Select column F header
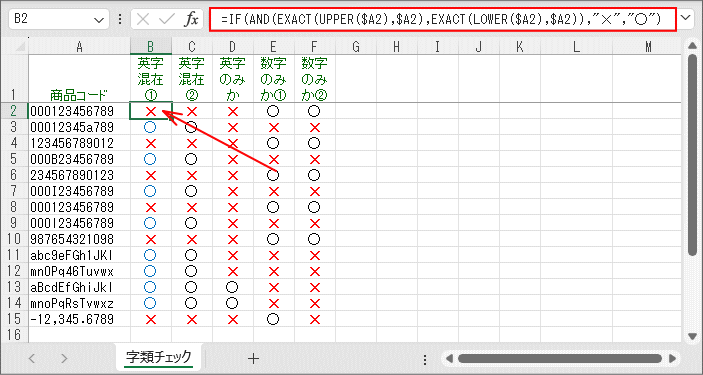The image size is (703, 375). tap(314, 47)
